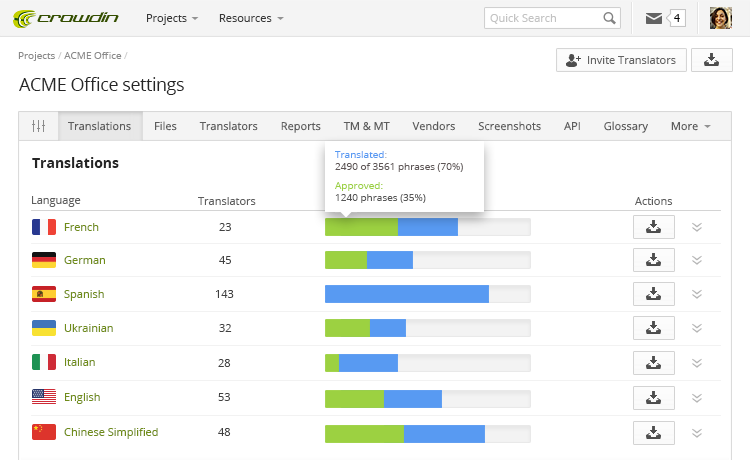Expand the French row chevron
The height and width of the screenshot is (460, 750).
697,227
